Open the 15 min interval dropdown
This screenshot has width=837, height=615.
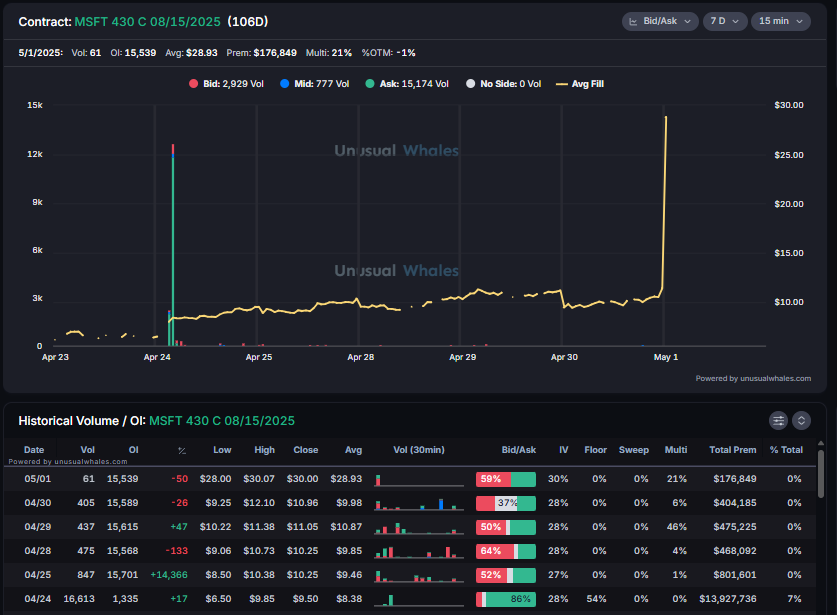point(781,21)
